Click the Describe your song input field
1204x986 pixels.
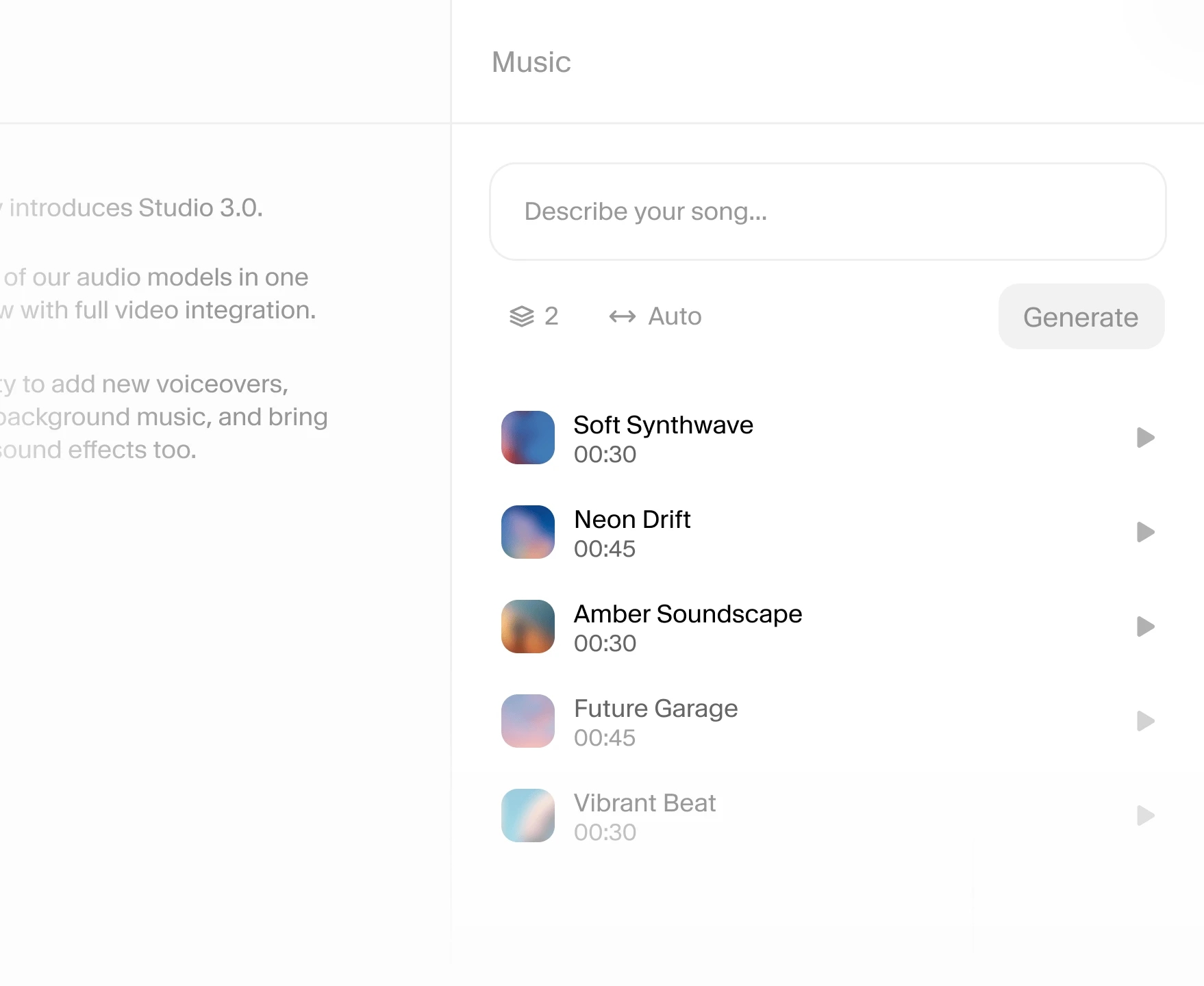(827, 212)
